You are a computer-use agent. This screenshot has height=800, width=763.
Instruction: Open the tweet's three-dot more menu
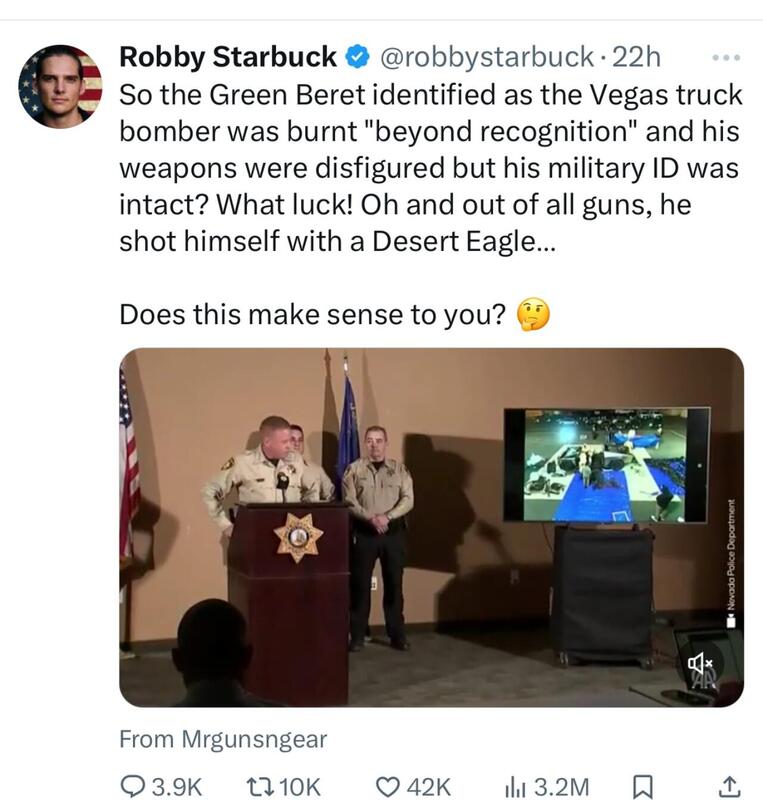point(726,58)
